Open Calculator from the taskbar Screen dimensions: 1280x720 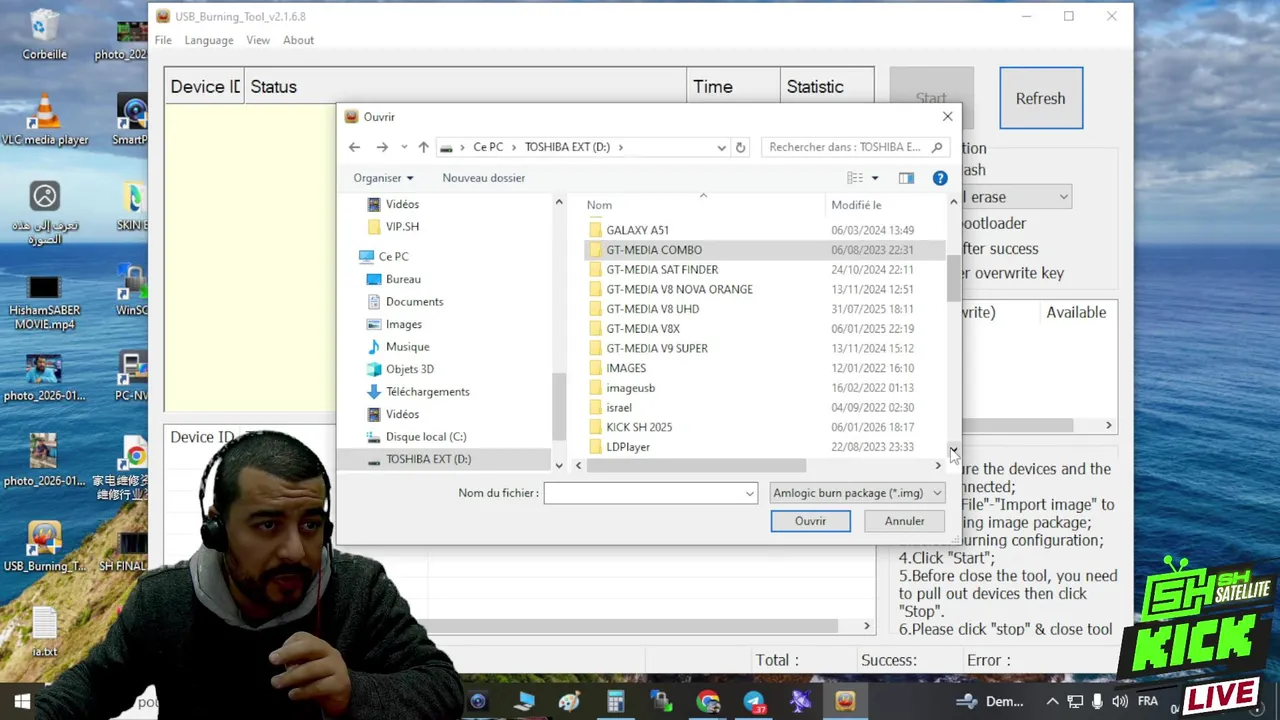point(615,701)
